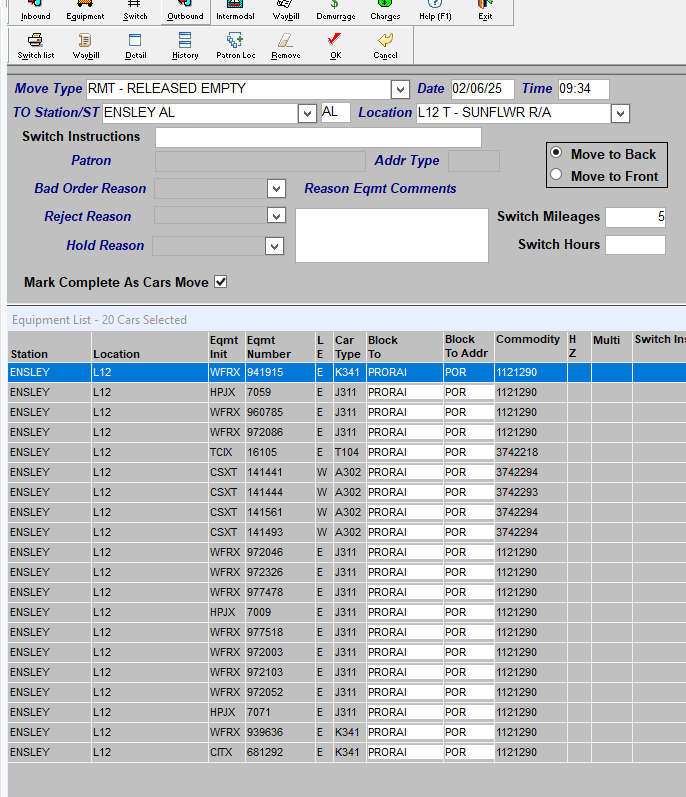Select the Move to Back radio button
Screen dimensions: 686x797
[x=556, y=152]
